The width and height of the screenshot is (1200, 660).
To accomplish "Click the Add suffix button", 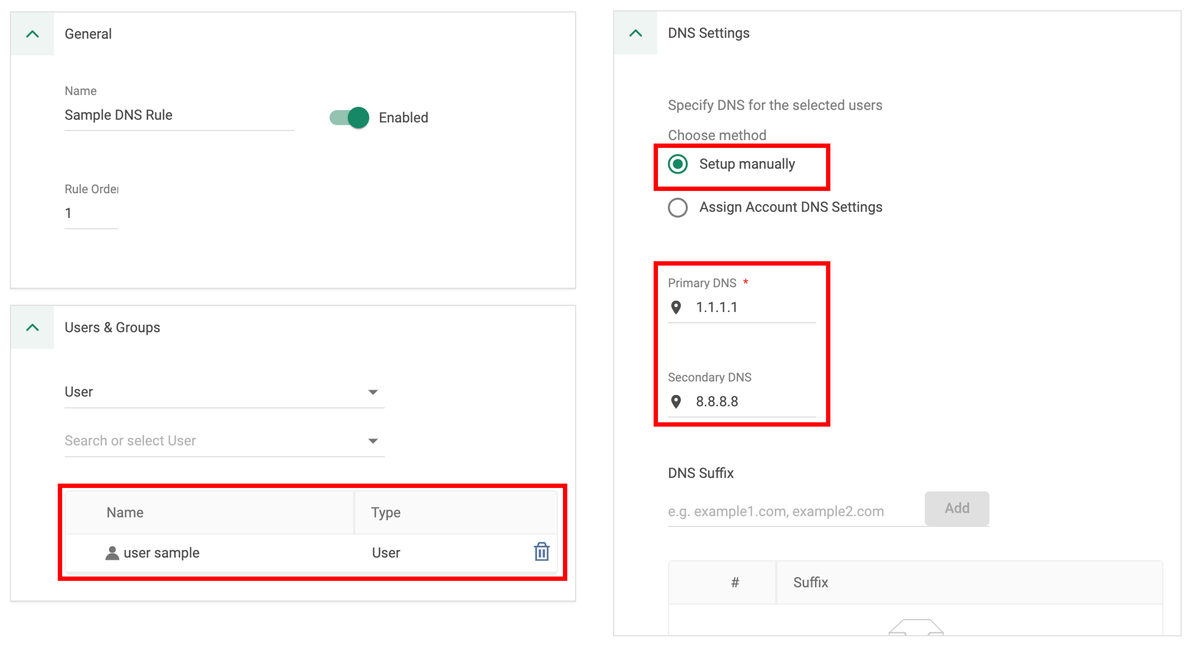I will point(957,508).
